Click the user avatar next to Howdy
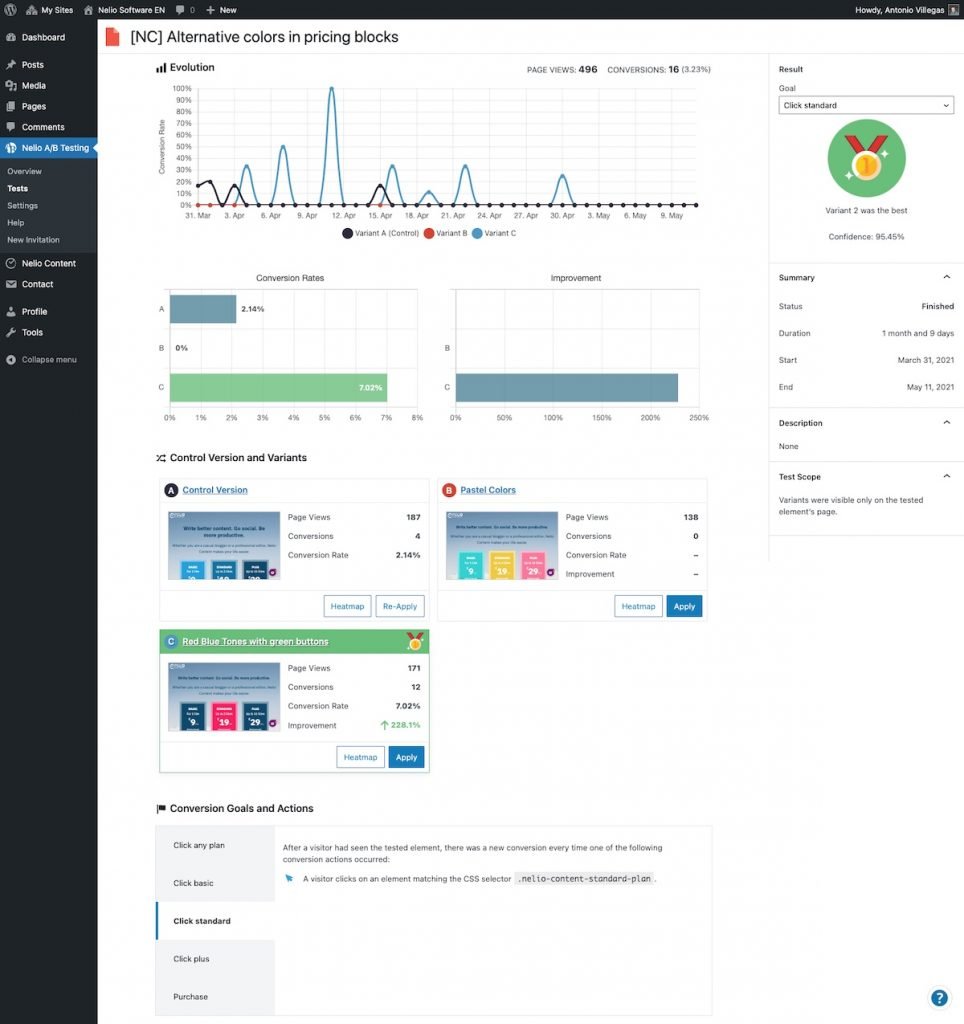Viewport: 964px width, 1024px height. coord(953,10)
